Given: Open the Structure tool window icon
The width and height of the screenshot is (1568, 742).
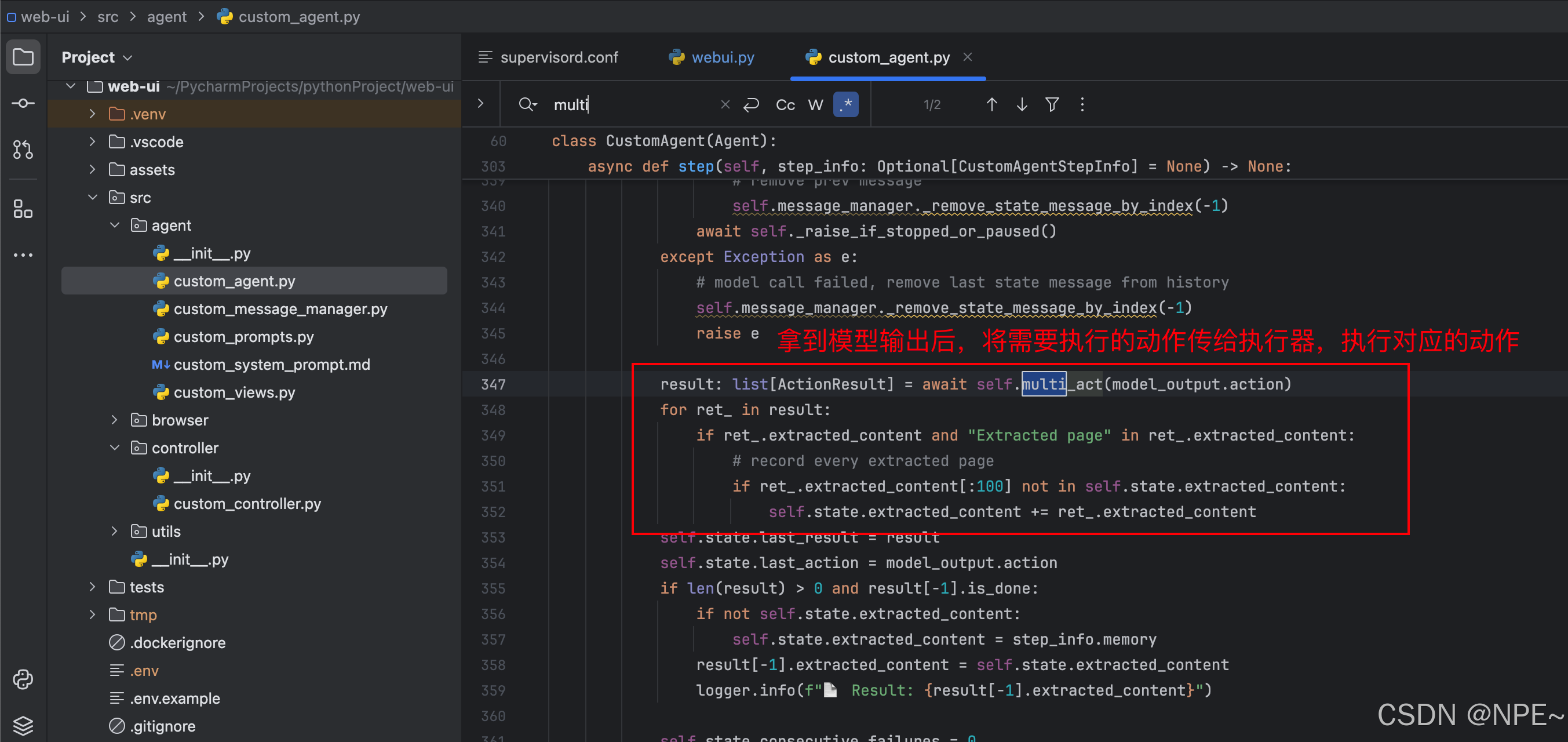Looking at the screenshot, I should pos(23,209).
